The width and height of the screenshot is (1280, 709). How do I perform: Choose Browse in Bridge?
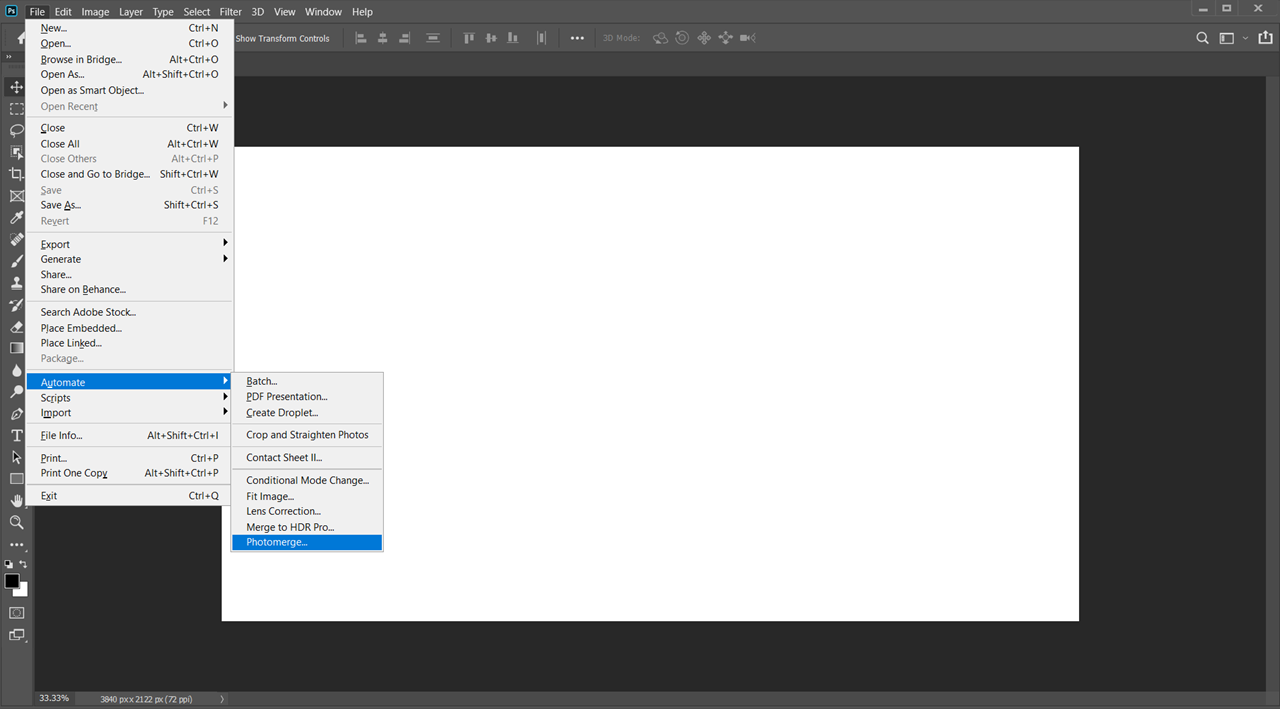pyautogui.click(x=130, y=59)
